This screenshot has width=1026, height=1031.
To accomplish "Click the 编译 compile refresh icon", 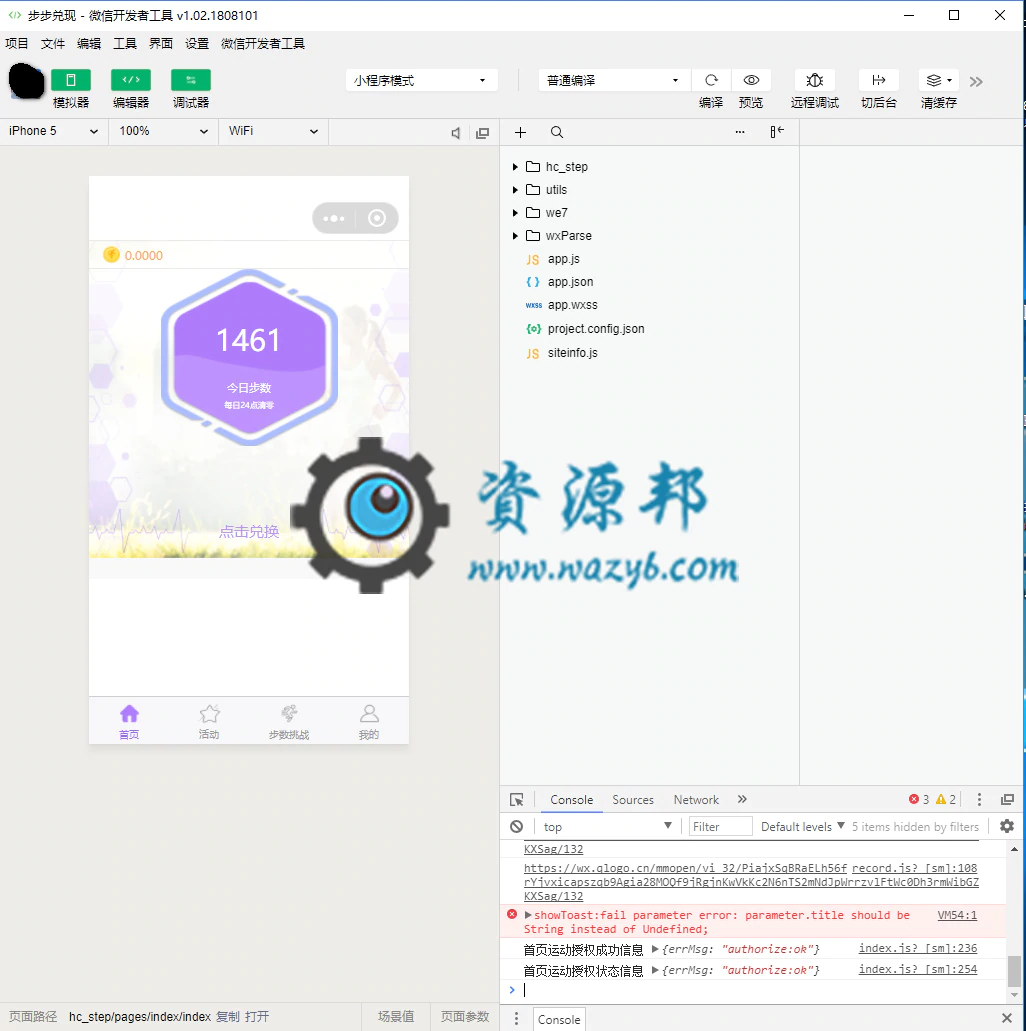I will pyautogui.click(x=711, y=80).
